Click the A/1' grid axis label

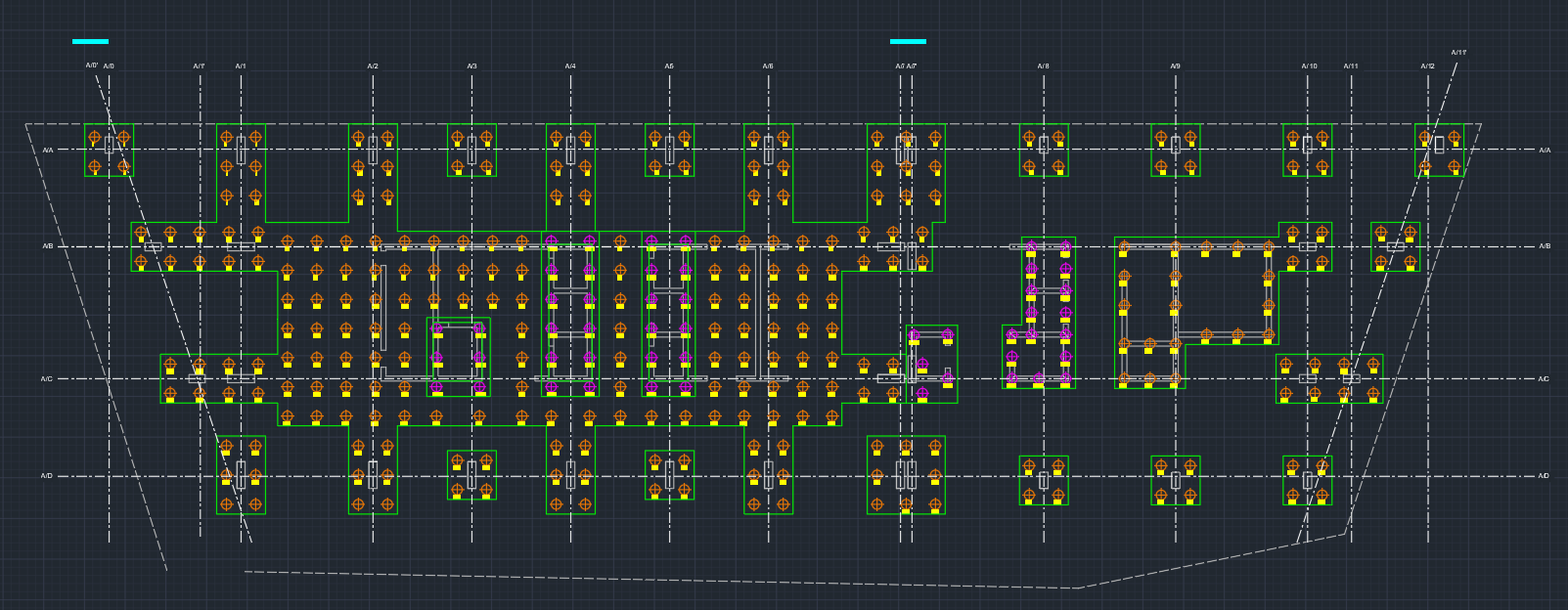199,66
